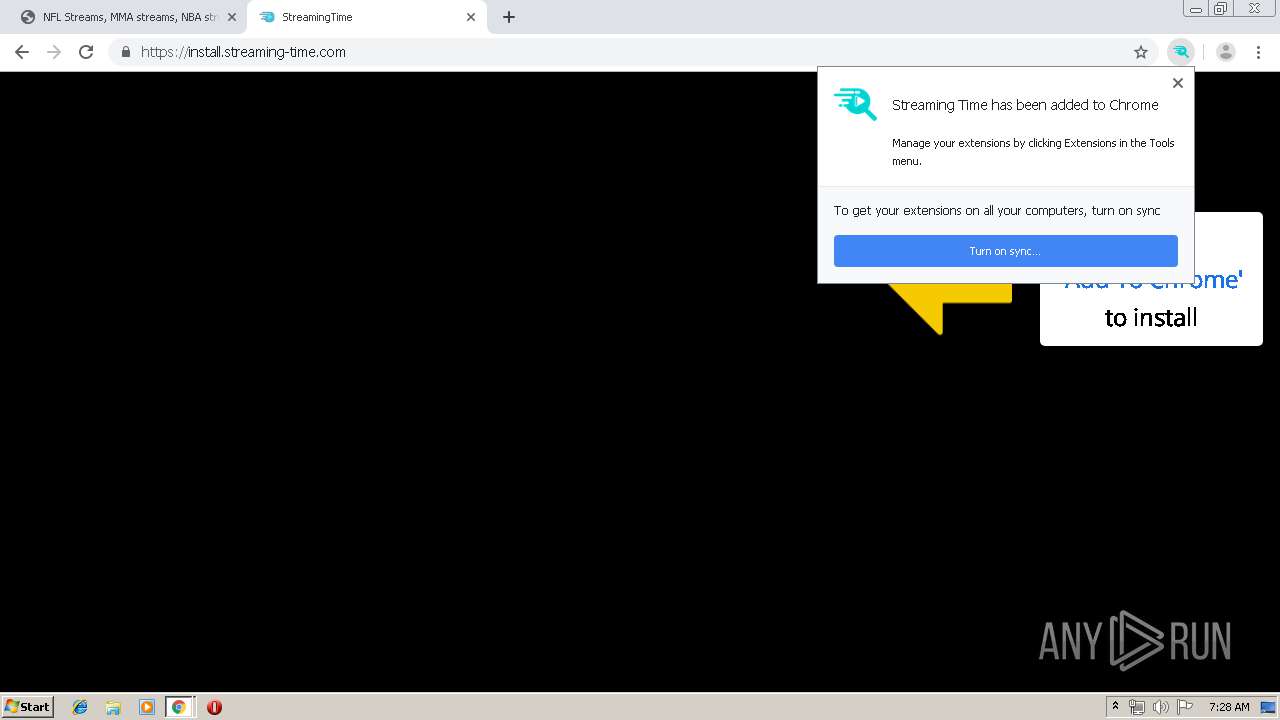Open Windows Explorer folder in taskbar
This screenshot has width=1280, height=720.
[113, 707]
